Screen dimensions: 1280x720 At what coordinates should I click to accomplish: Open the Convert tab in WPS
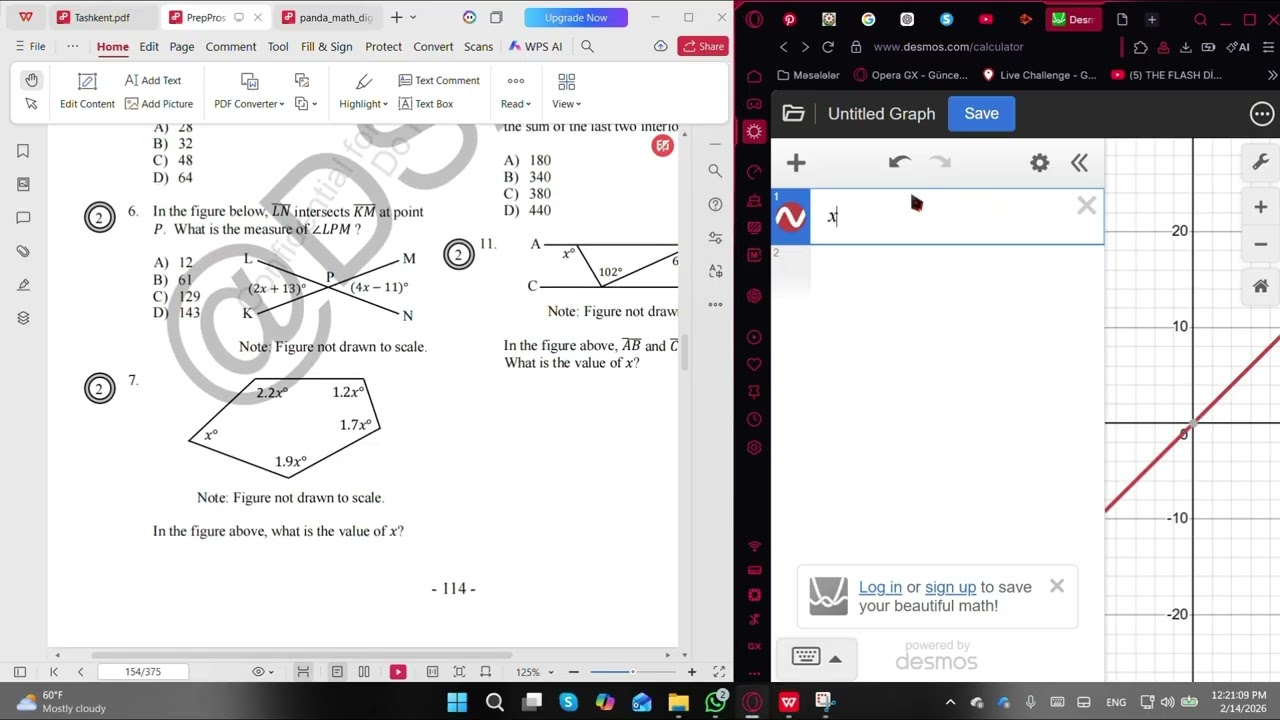(x=433, y=46)
